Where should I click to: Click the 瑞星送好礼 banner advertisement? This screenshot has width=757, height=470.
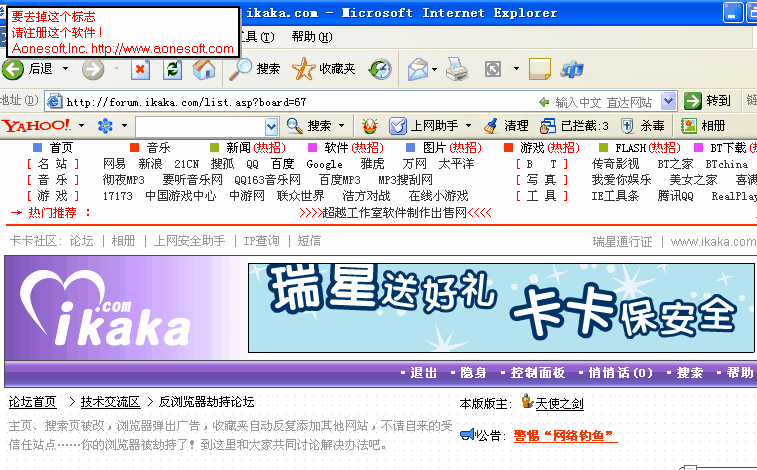click(x=501, y=308)
